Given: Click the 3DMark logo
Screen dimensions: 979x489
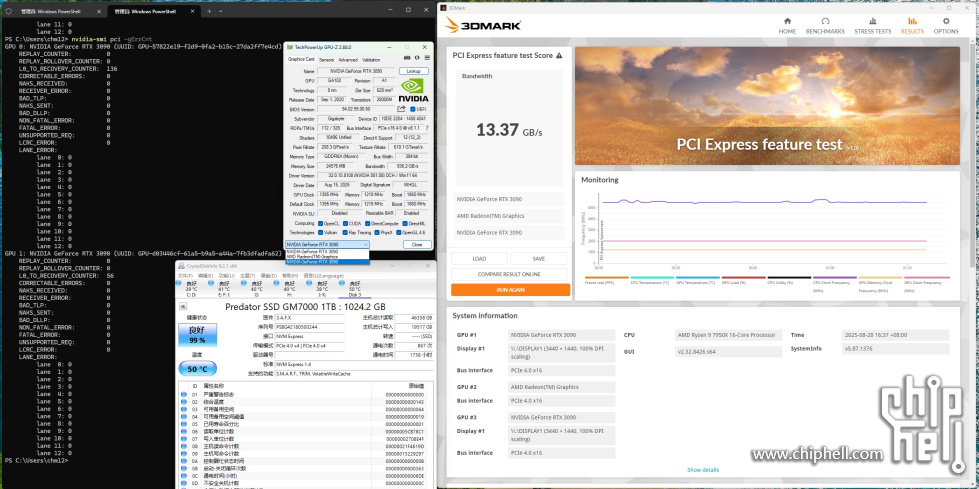Looking at the screenshot, I should pyautogui.click(x=483, y=26).
